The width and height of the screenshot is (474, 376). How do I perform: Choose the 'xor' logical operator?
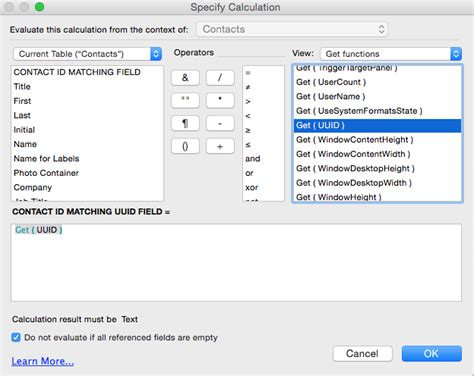pos(263,187)
